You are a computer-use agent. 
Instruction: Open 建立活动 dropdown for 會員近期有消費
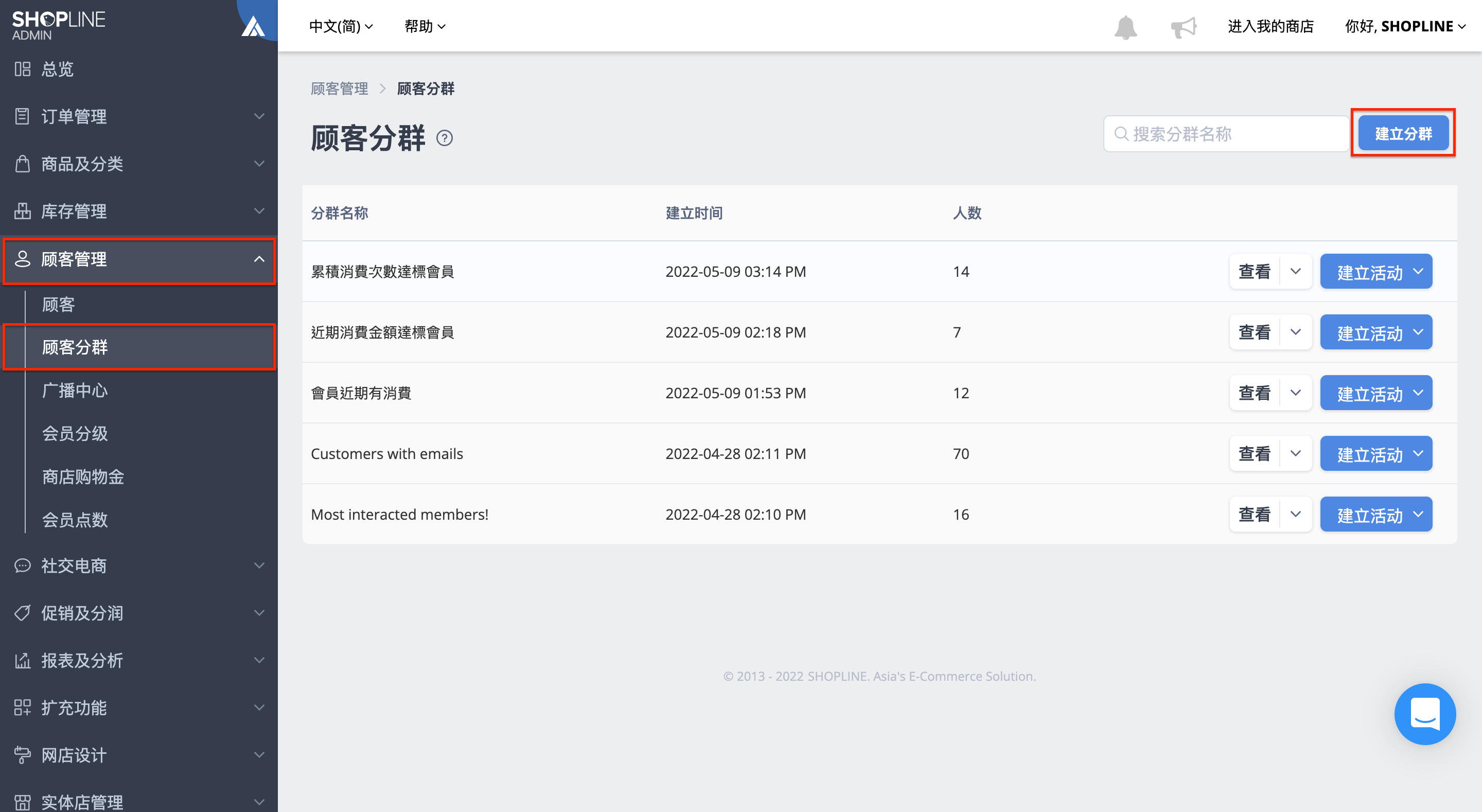pyautogui.click(x=1418, y=393)
